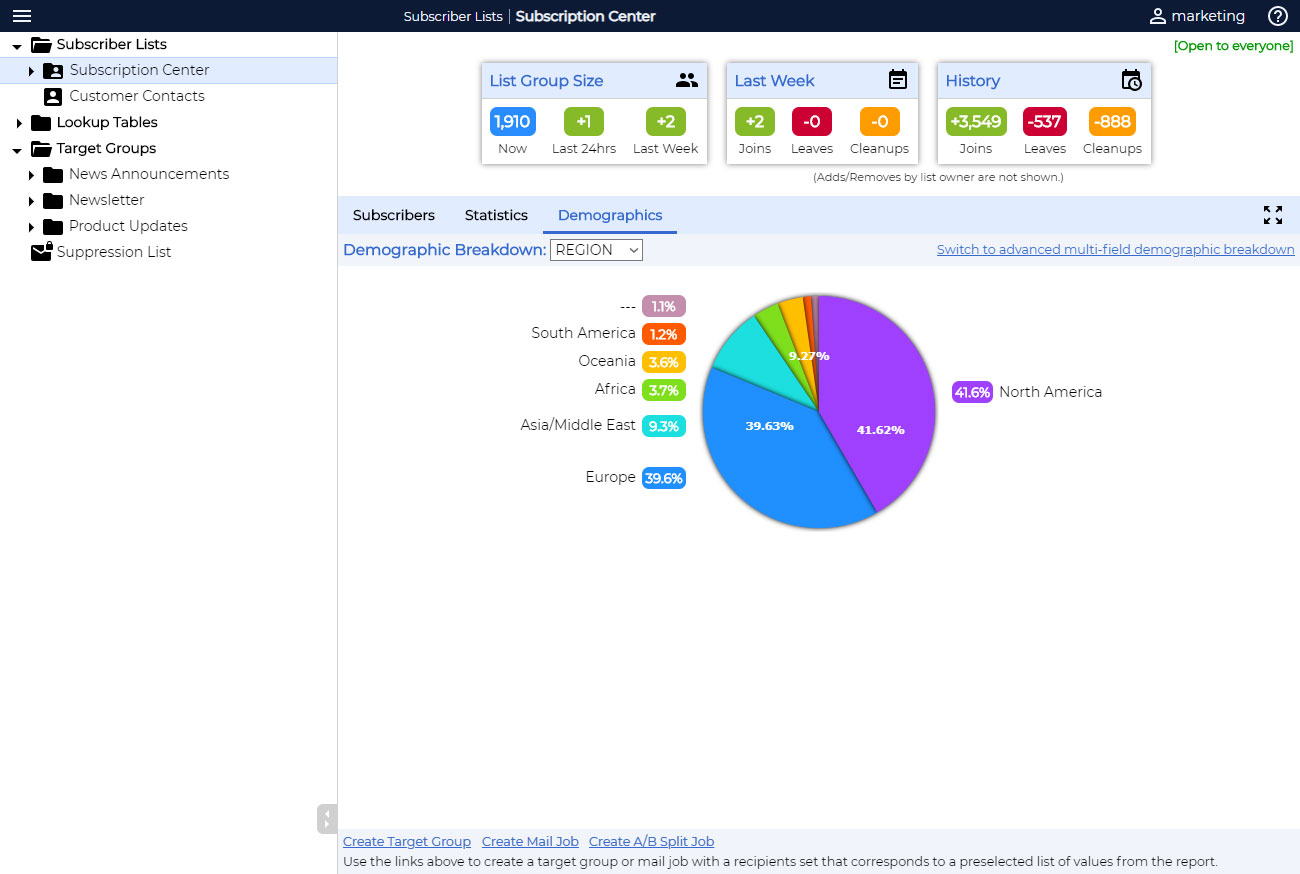Click the cyan 9.3% Asia/Middle East swatch
The height and width of the screenshot is (874, 1300).
tap(664, 427)
